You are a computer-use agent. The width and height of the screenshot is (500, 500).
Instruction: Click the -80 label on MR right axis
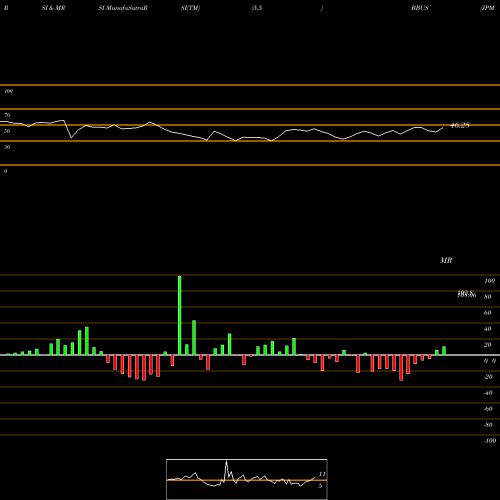coord(488,425)
